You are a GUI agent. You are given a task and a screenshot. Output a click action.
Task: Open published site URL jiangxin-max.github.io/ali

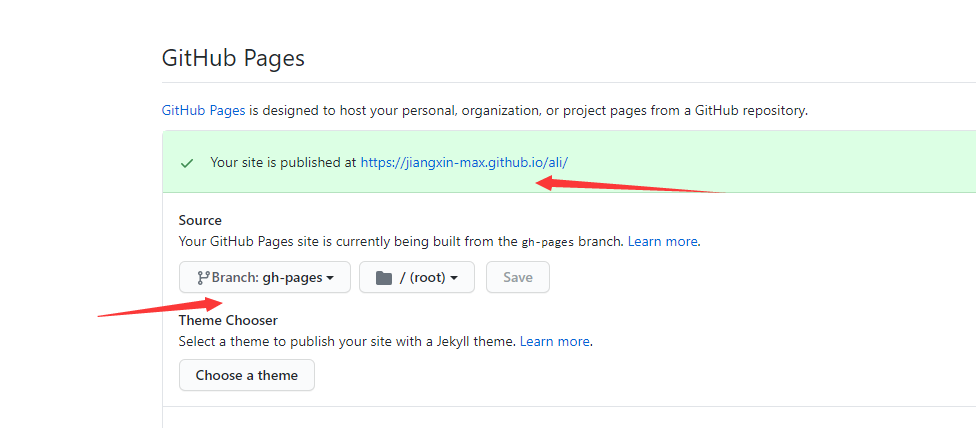464,163
